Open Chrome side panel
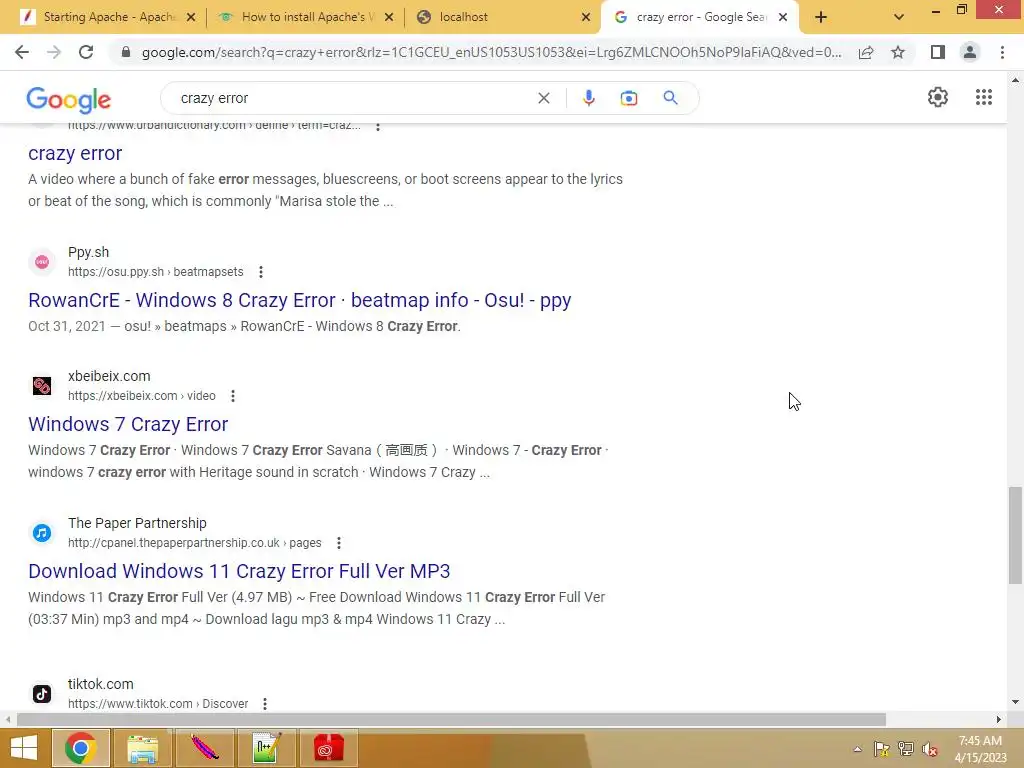The height and width of the screenshot is (768, 1024). tap(938, 52)
